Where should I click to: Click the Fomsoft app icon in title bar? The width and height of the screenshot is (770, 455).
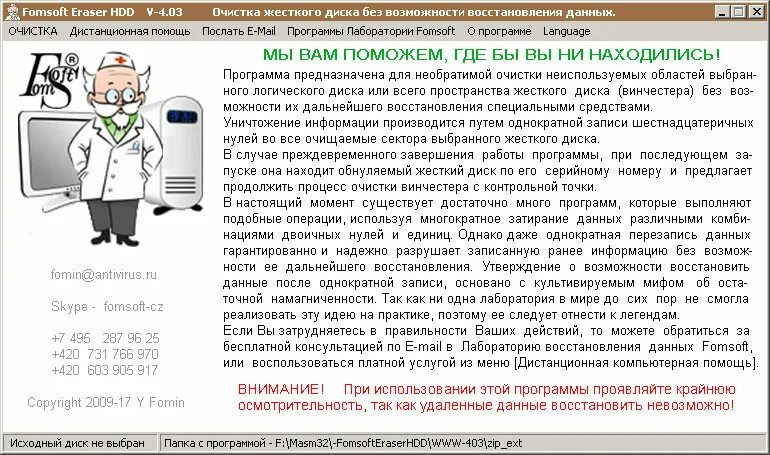tap(11, 12)
